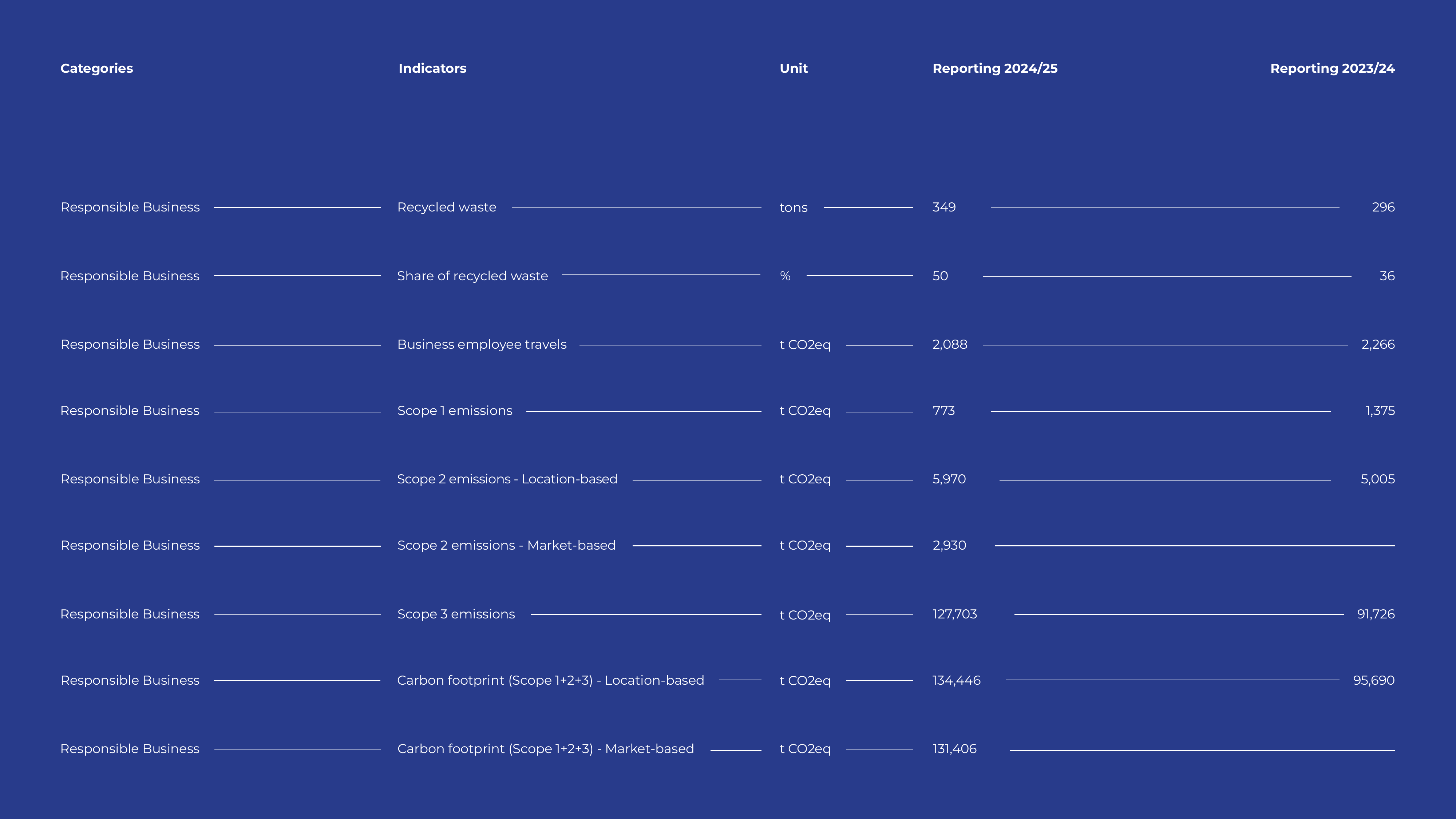Select the Scope 3 emissions indicator
The image size is (1456, 819).
(x=456, y=614)
